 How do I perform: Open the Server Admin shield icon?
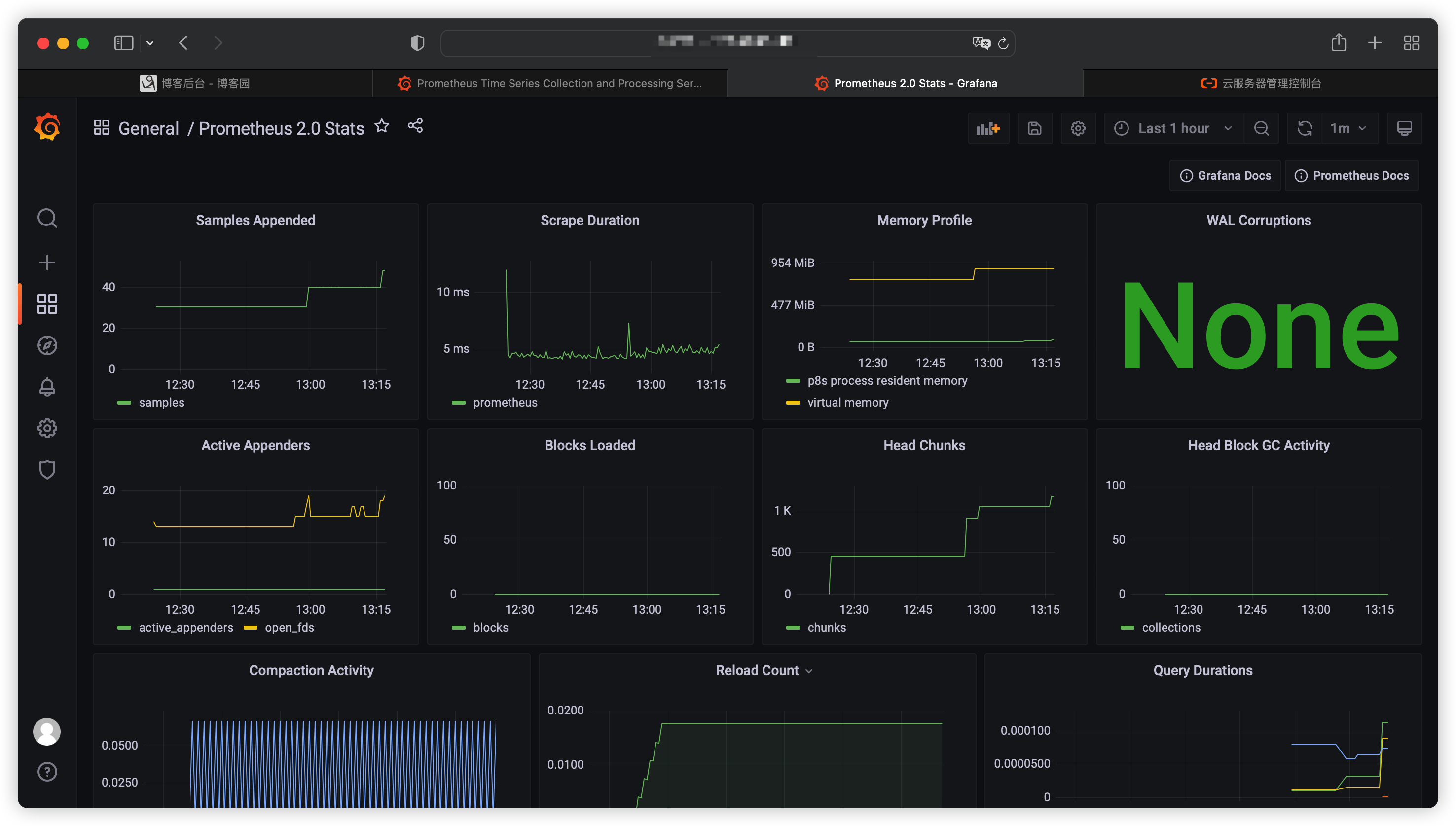47,470
